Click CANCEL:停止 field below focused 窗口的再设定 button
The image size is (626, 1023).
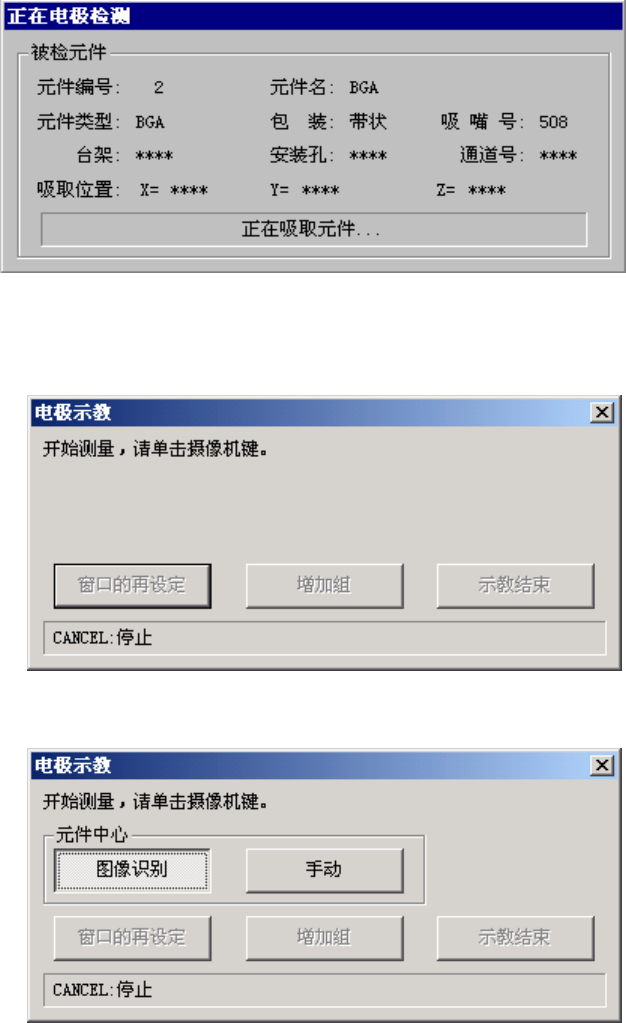[324, 638]
